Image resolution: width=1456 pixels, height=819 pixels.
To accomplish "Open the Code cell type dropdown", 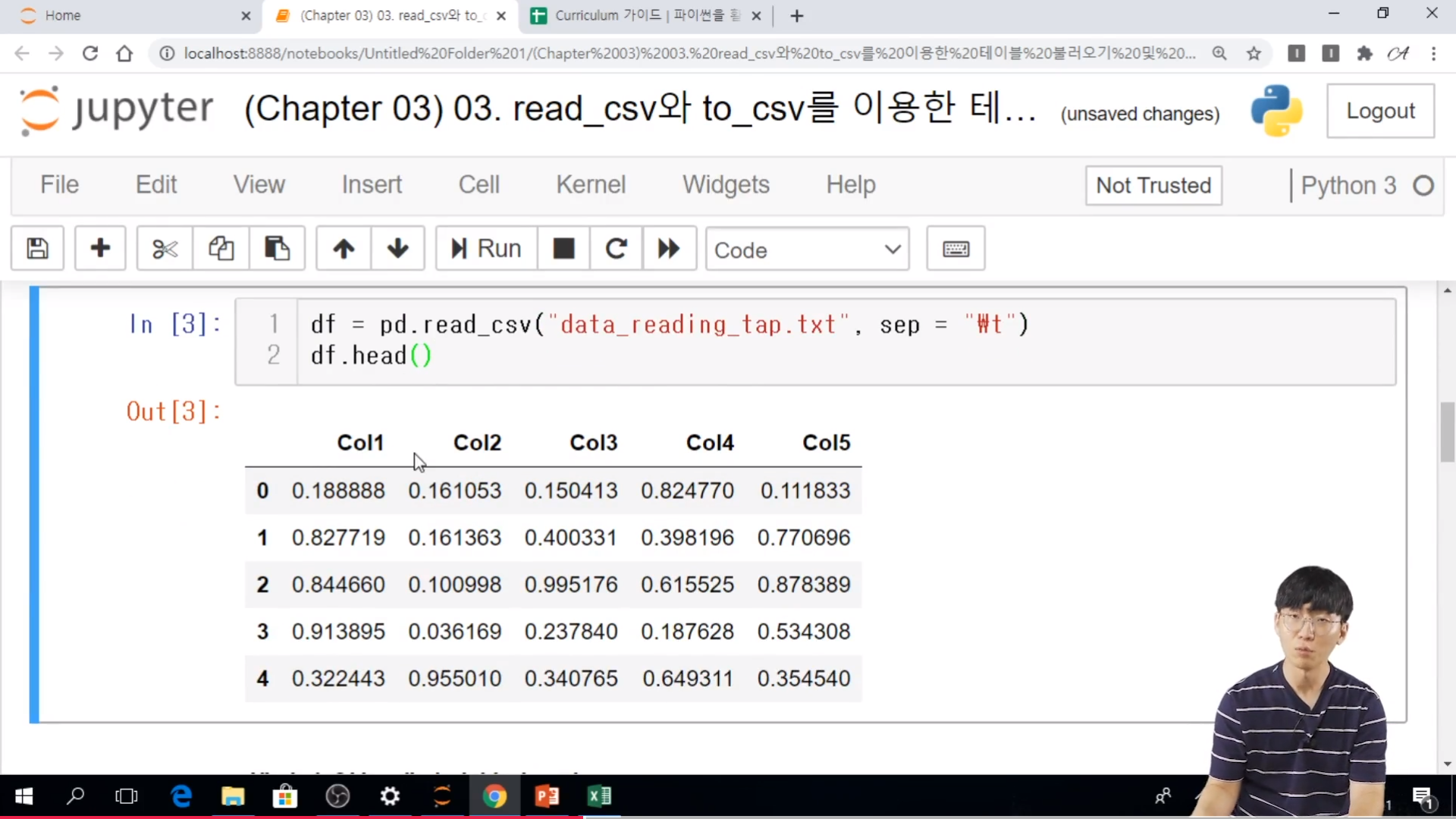I will 807,249.
